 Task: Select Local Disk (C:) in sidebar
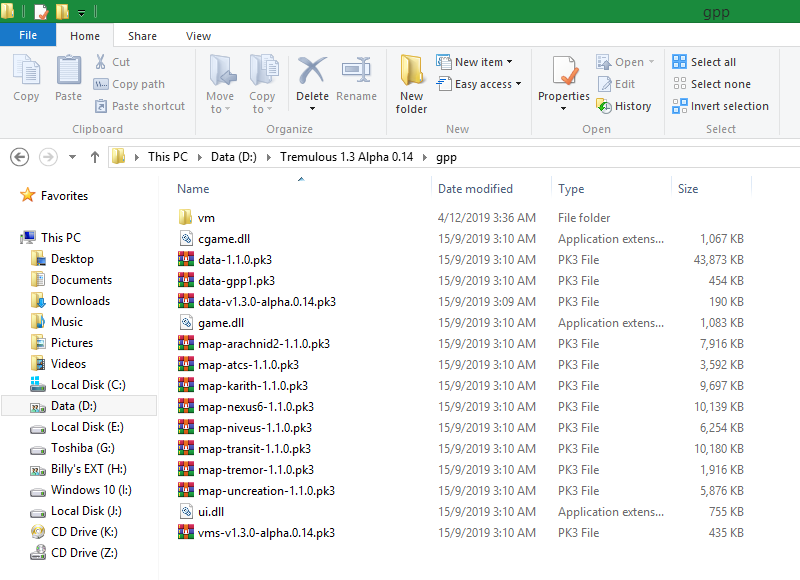(88, 385)
